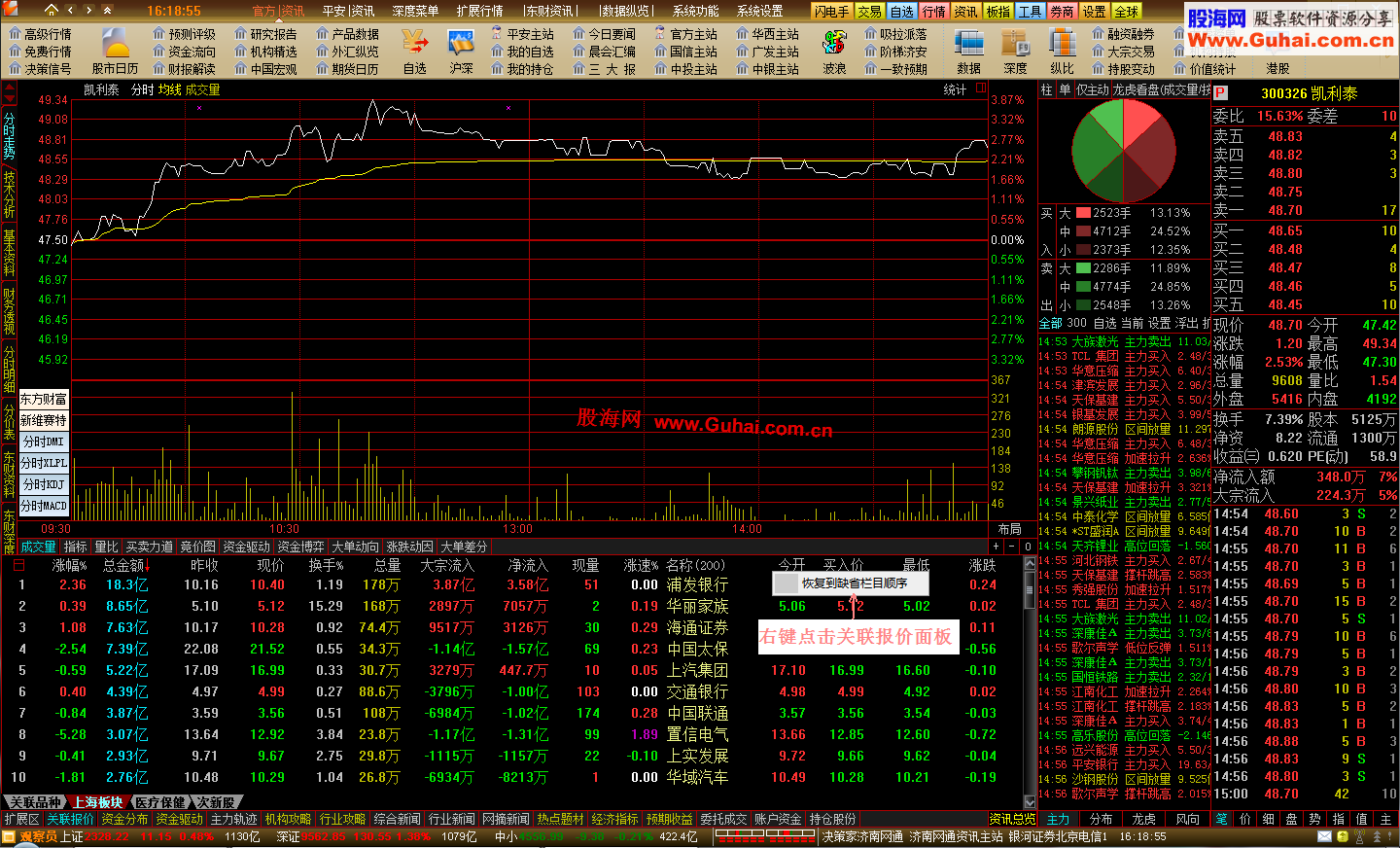Navigate forward with the right arrow
The width and height of the screenshot is (1400, 848).
[x=88, y=11]
